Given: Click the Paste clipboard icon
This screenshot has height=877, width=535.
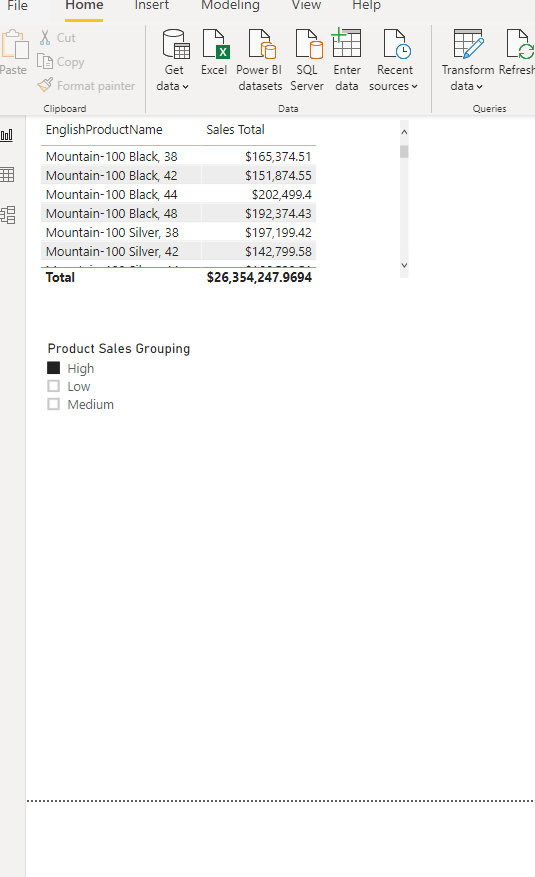Looking at the screenshot, I should coord(15,45).
